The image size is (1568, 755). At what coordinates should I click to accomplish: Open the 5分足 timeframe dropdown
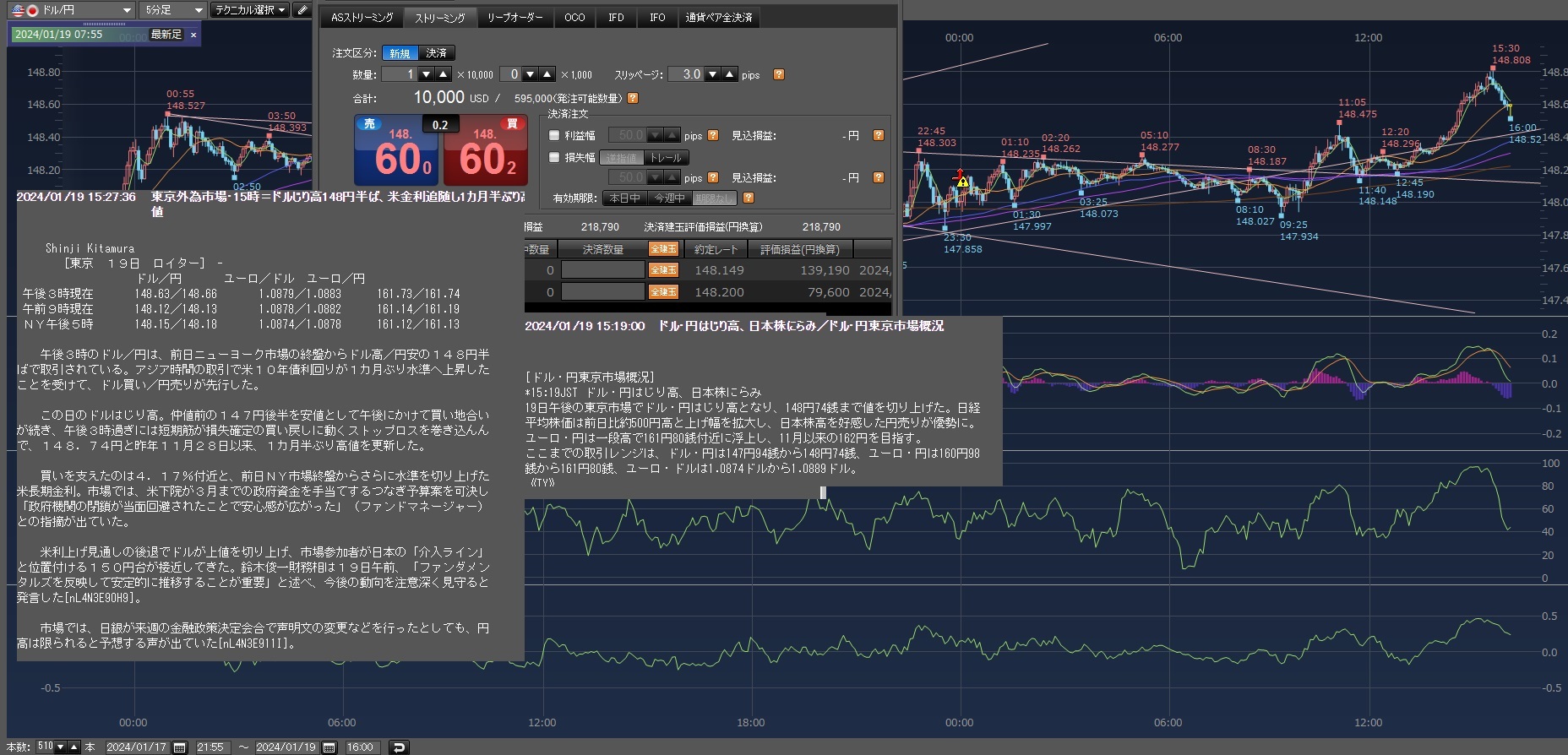coord(199,10)
